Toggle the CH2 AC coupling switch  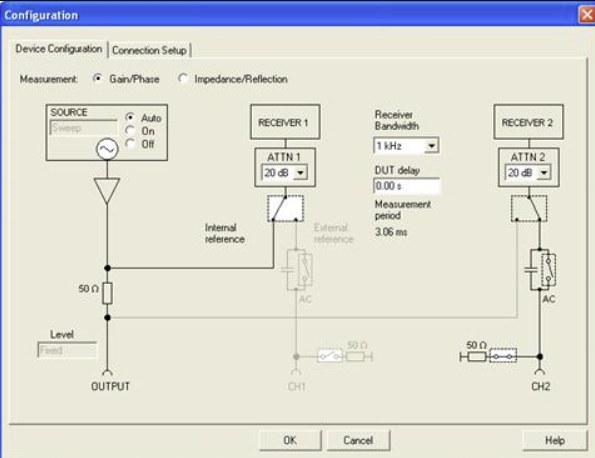[548, 270]
